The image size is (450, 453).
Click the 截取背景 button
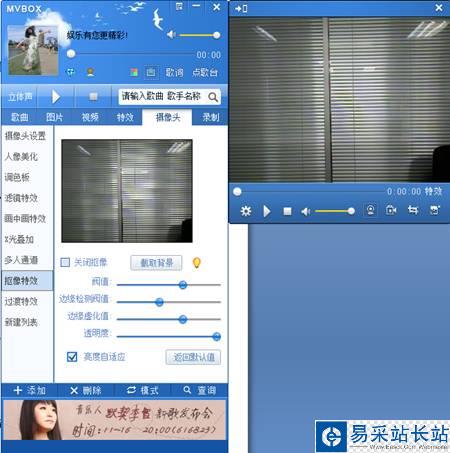[x=156, y=263]
